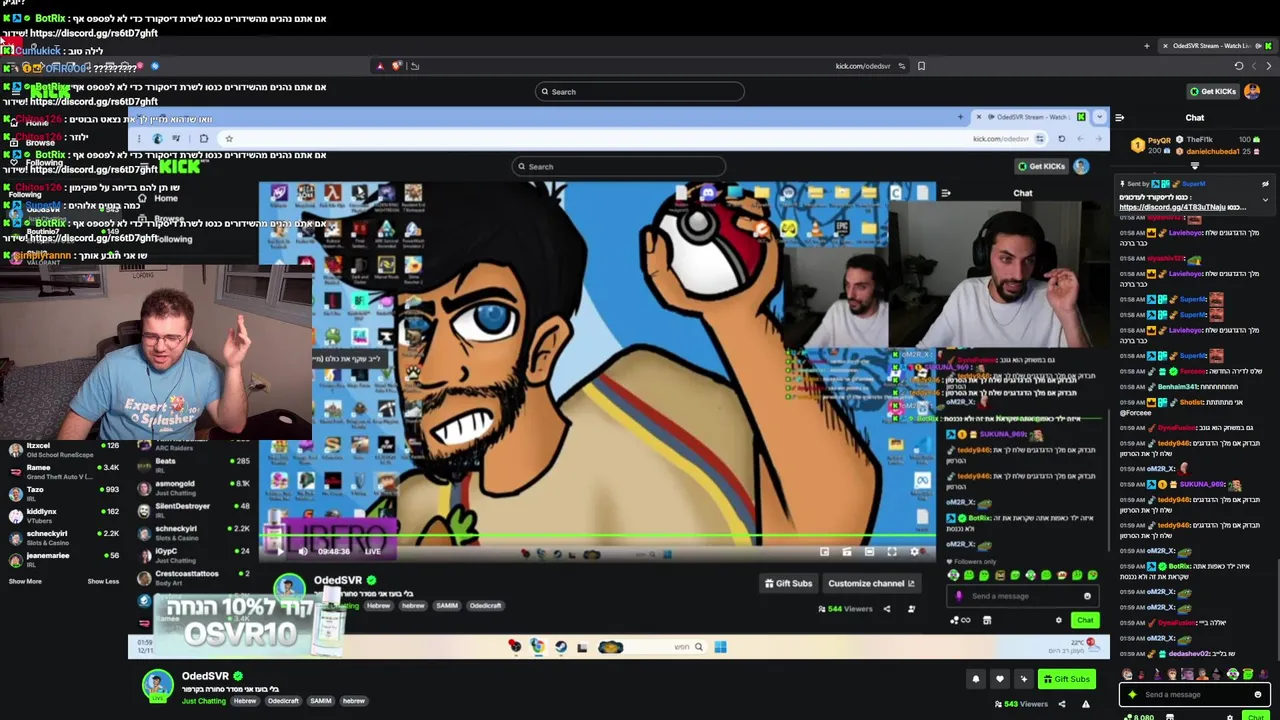Open kiddlynx channel in sidebar
Viewport: 1280px width, 720px height.
[63, 515]
